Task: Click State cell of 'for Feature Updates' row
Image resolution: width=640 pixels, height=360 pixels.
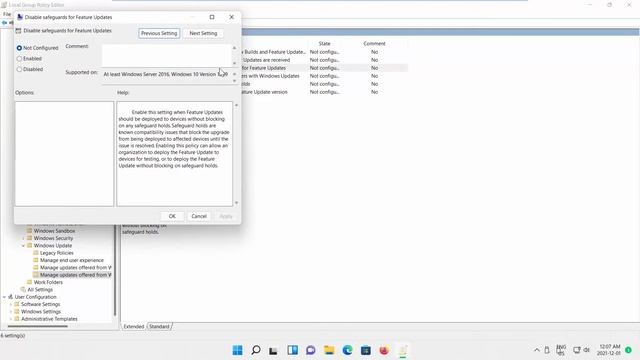Action: 324,68
